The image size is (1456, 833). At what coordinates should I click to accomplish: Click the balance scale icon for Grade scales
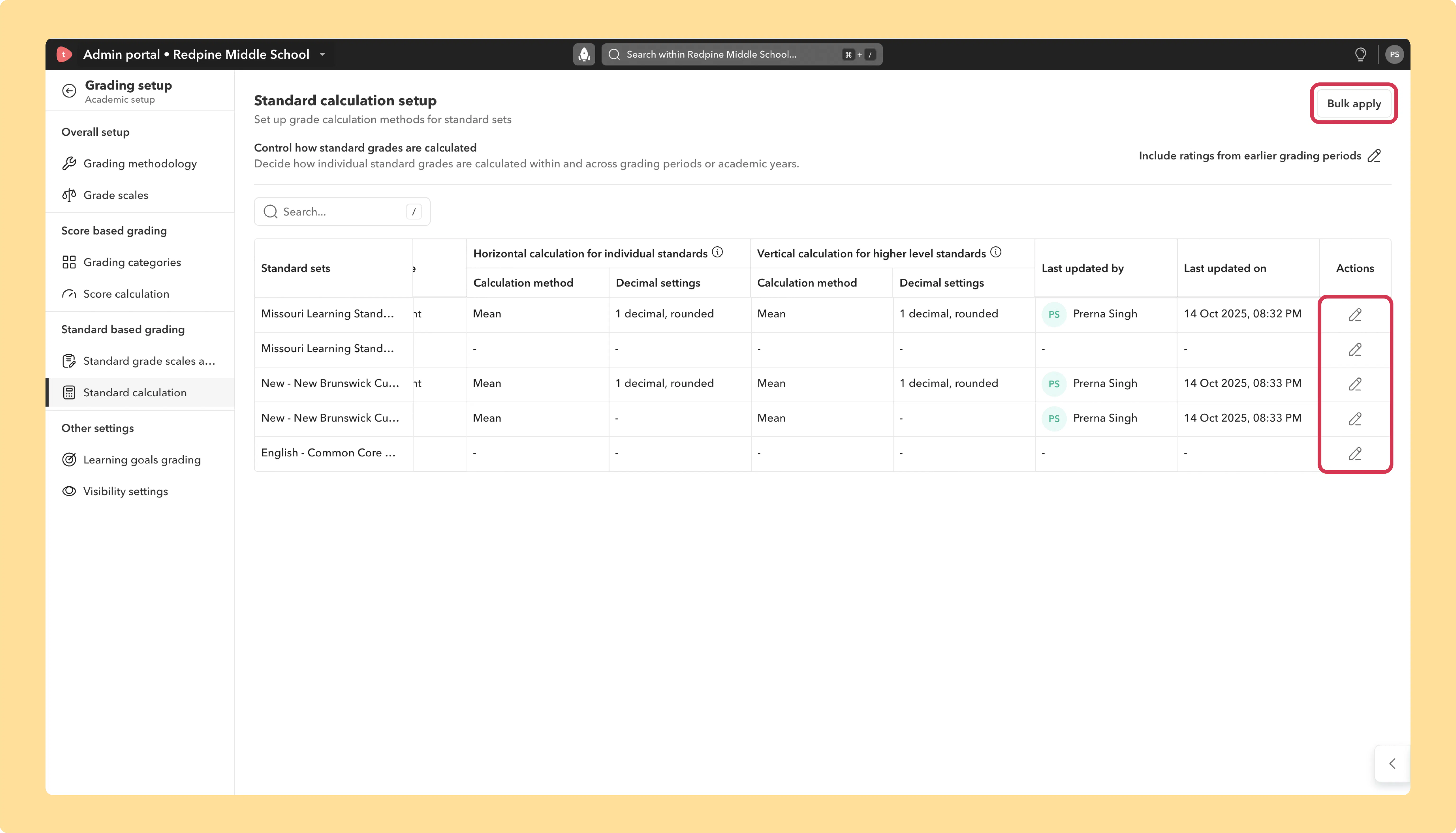pos(69,195)
